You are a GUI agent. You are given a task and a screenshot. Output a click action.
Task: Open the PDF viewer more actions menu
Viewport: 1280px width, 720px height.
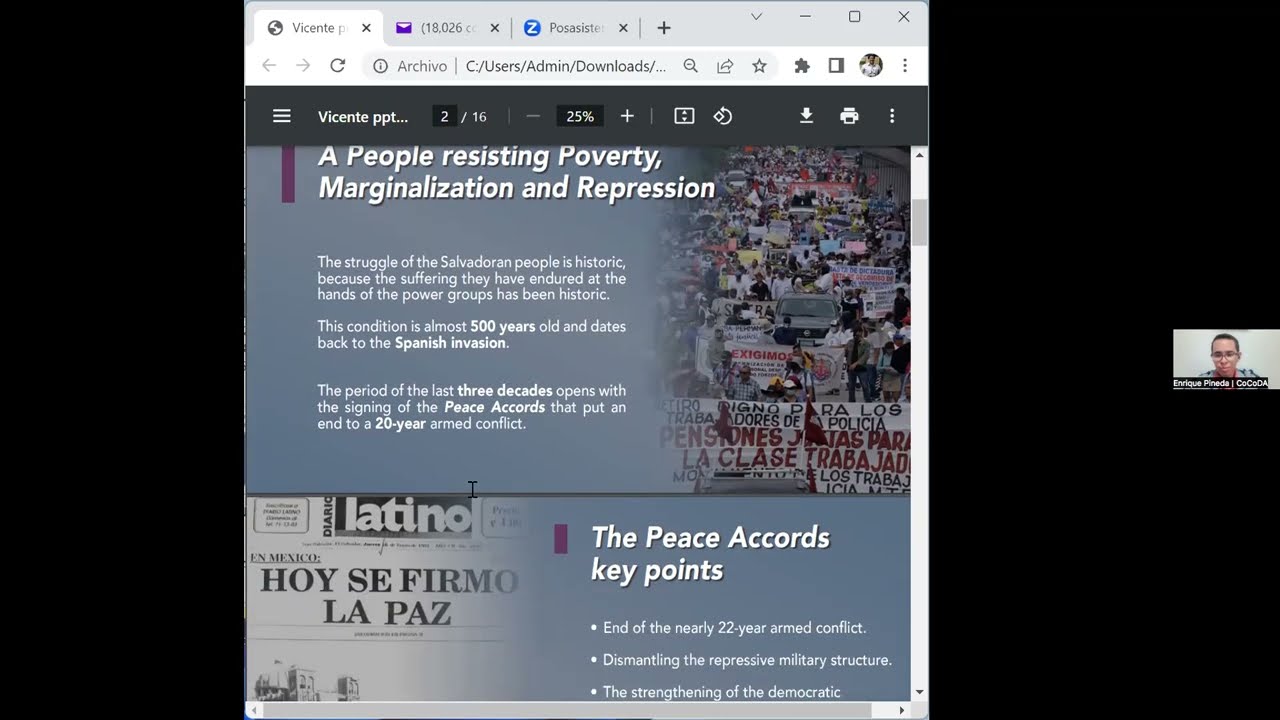coord(892,116)
